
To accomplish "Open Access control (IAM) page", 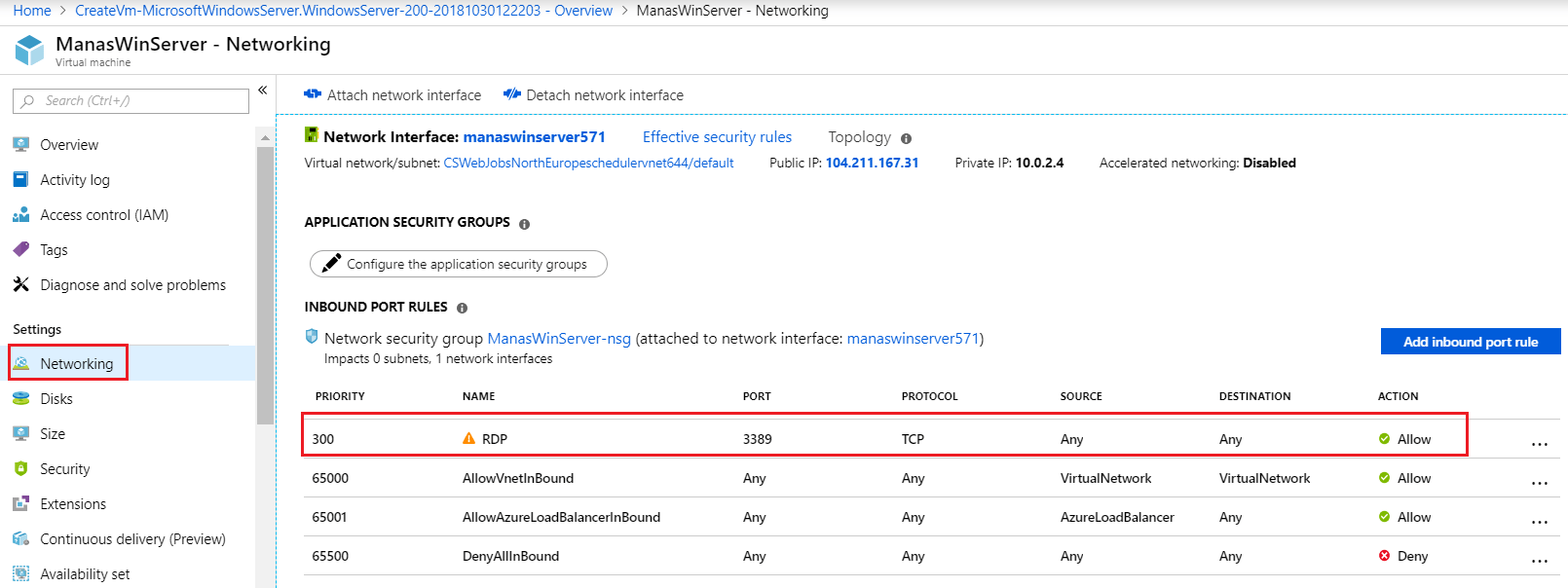I will pos(104,215).
